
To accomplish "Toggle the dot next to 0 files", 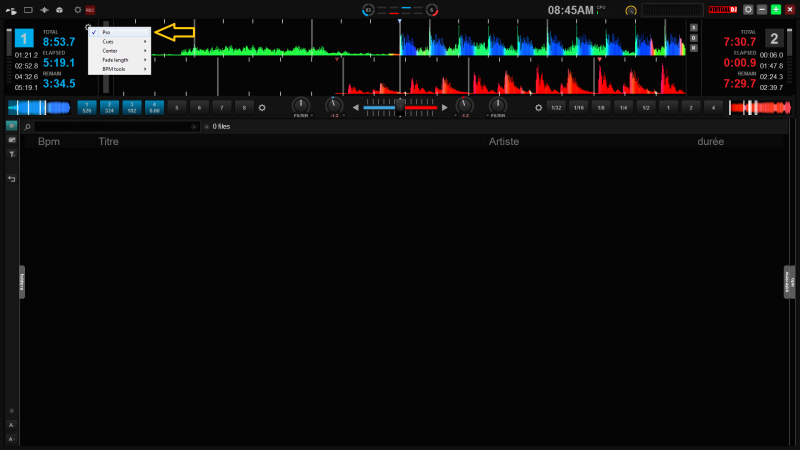I will tap(207, 127).
